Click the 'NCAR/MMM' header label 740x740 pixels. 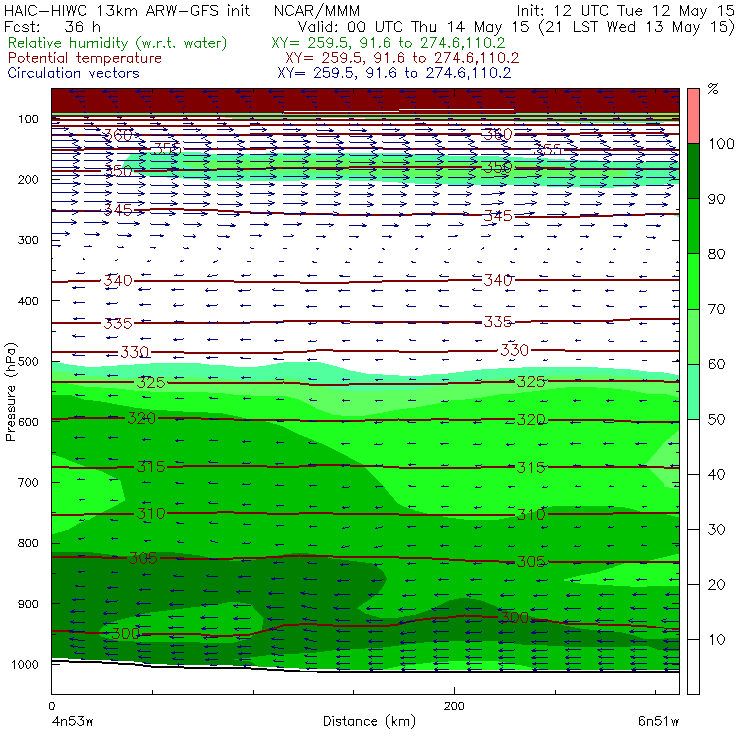click(317, 11)
